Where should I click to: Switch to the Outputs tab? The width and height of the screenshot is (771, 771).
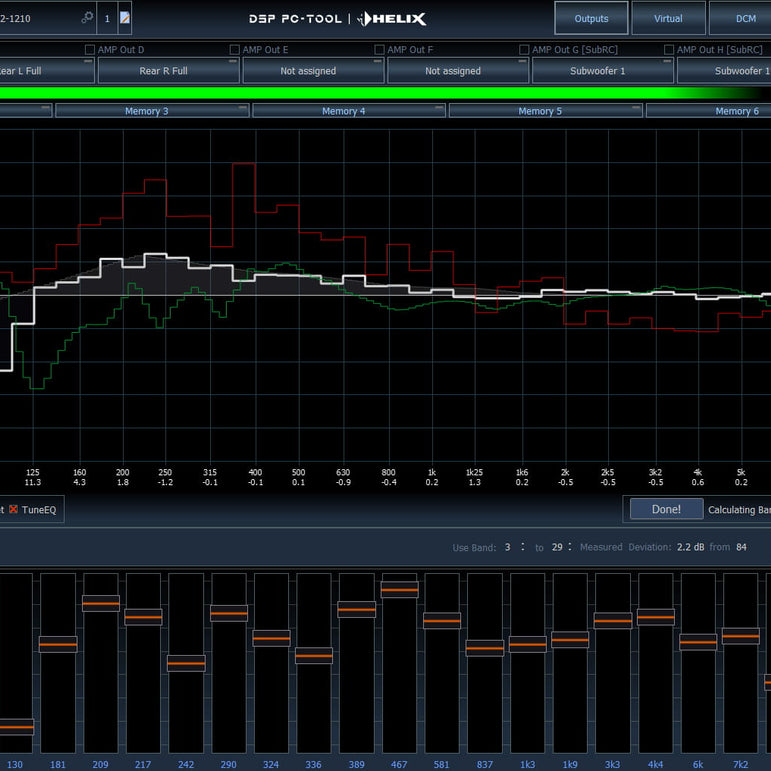point(592,18)
